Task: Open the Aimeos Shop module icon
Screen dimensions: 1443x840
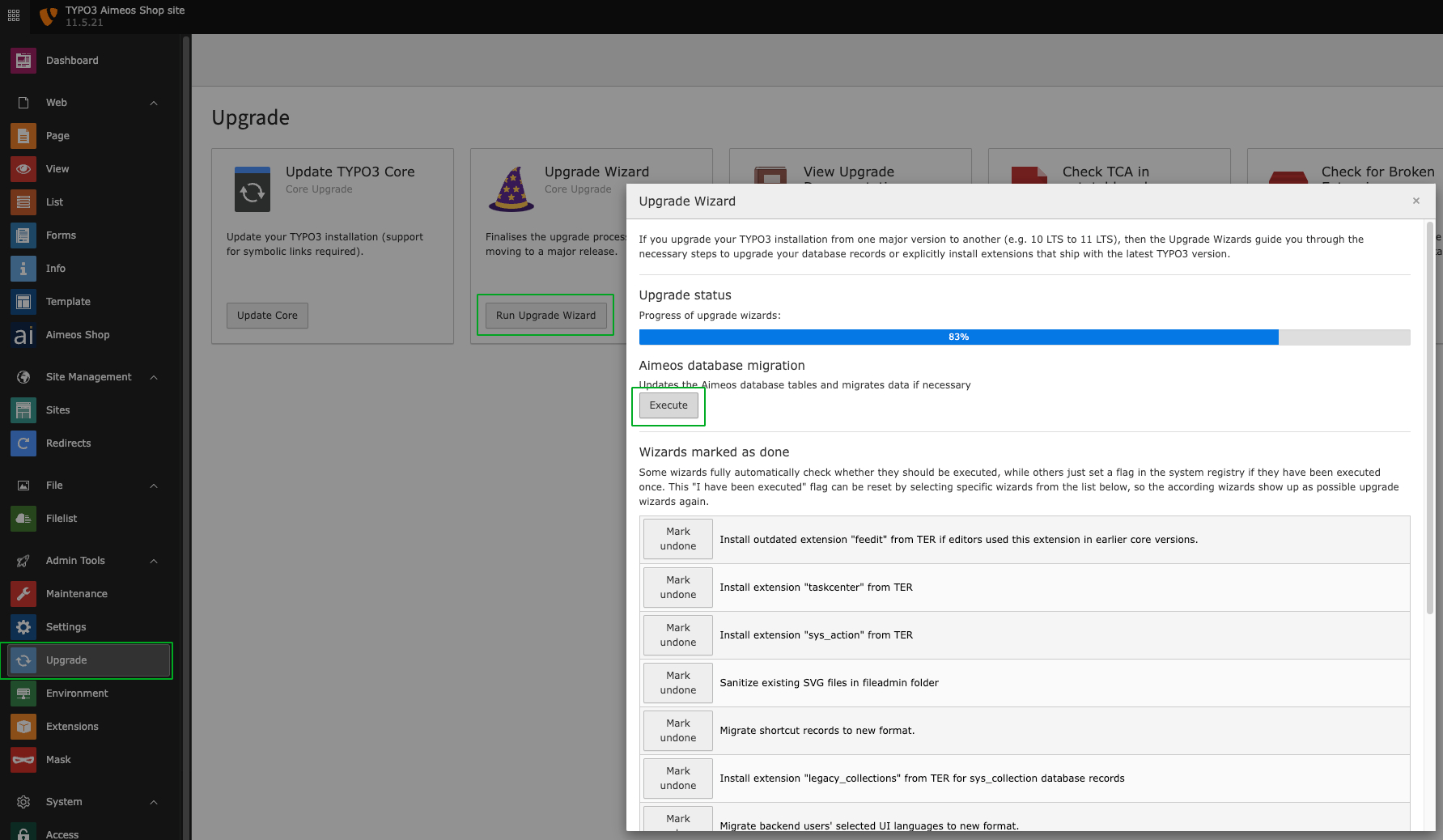Action: pos(23,335)
